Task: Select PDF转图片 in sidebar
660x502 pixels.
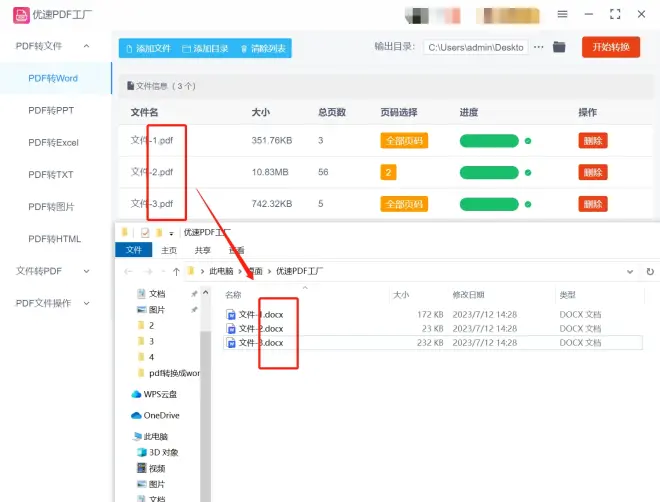Action: (x=51, y=207)
